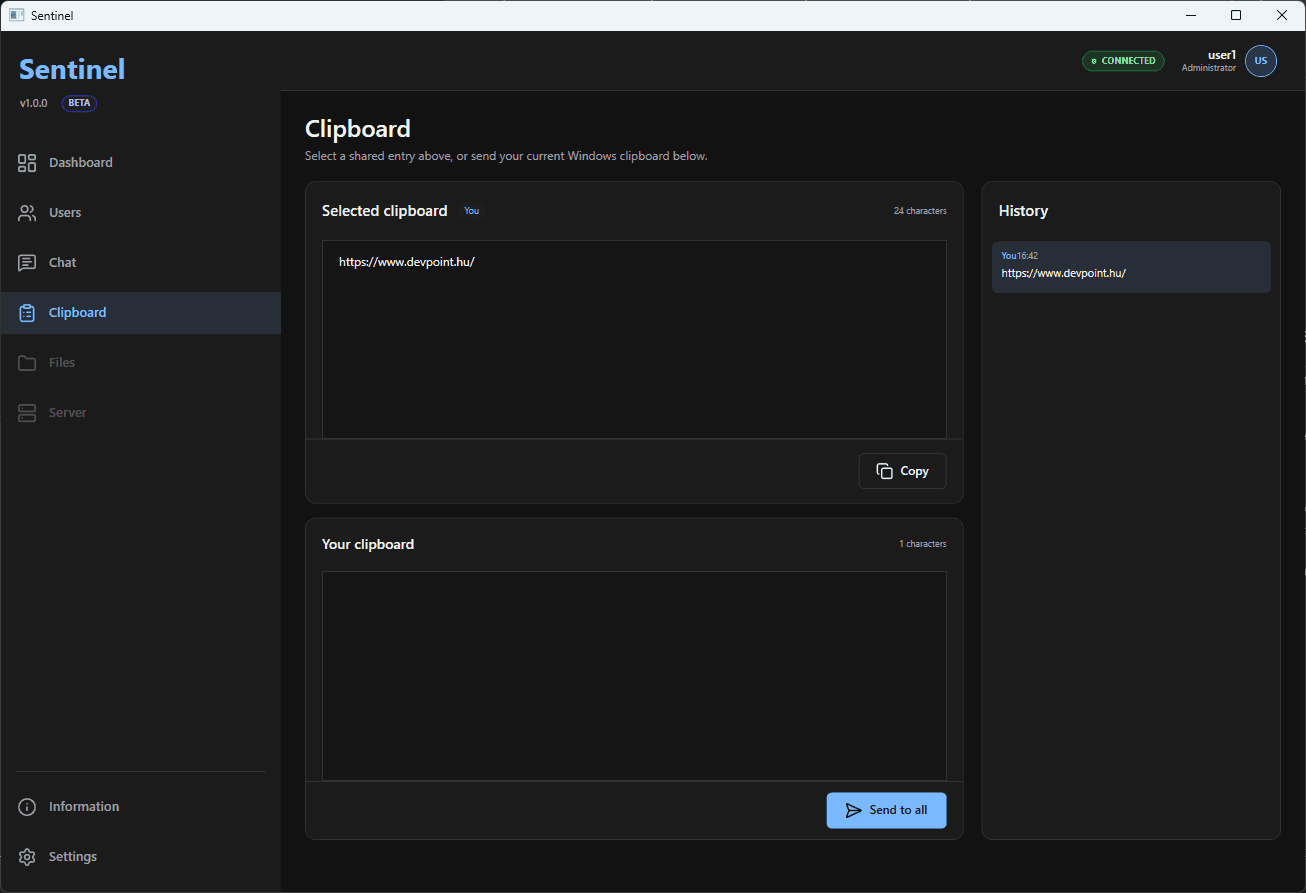
Task: Open the Files section
Action: tap(140, 363)
